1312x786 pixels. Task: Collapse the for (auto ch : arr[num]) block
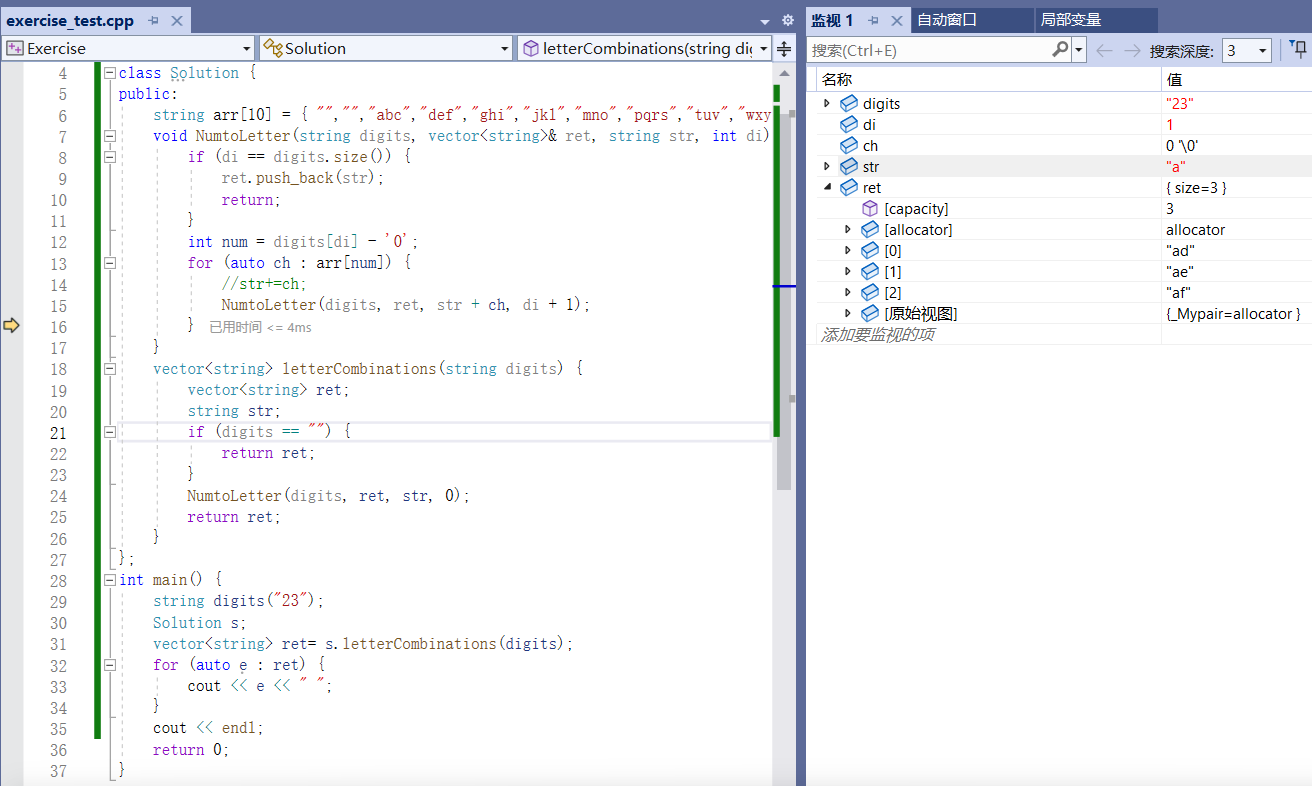(110, 262)
